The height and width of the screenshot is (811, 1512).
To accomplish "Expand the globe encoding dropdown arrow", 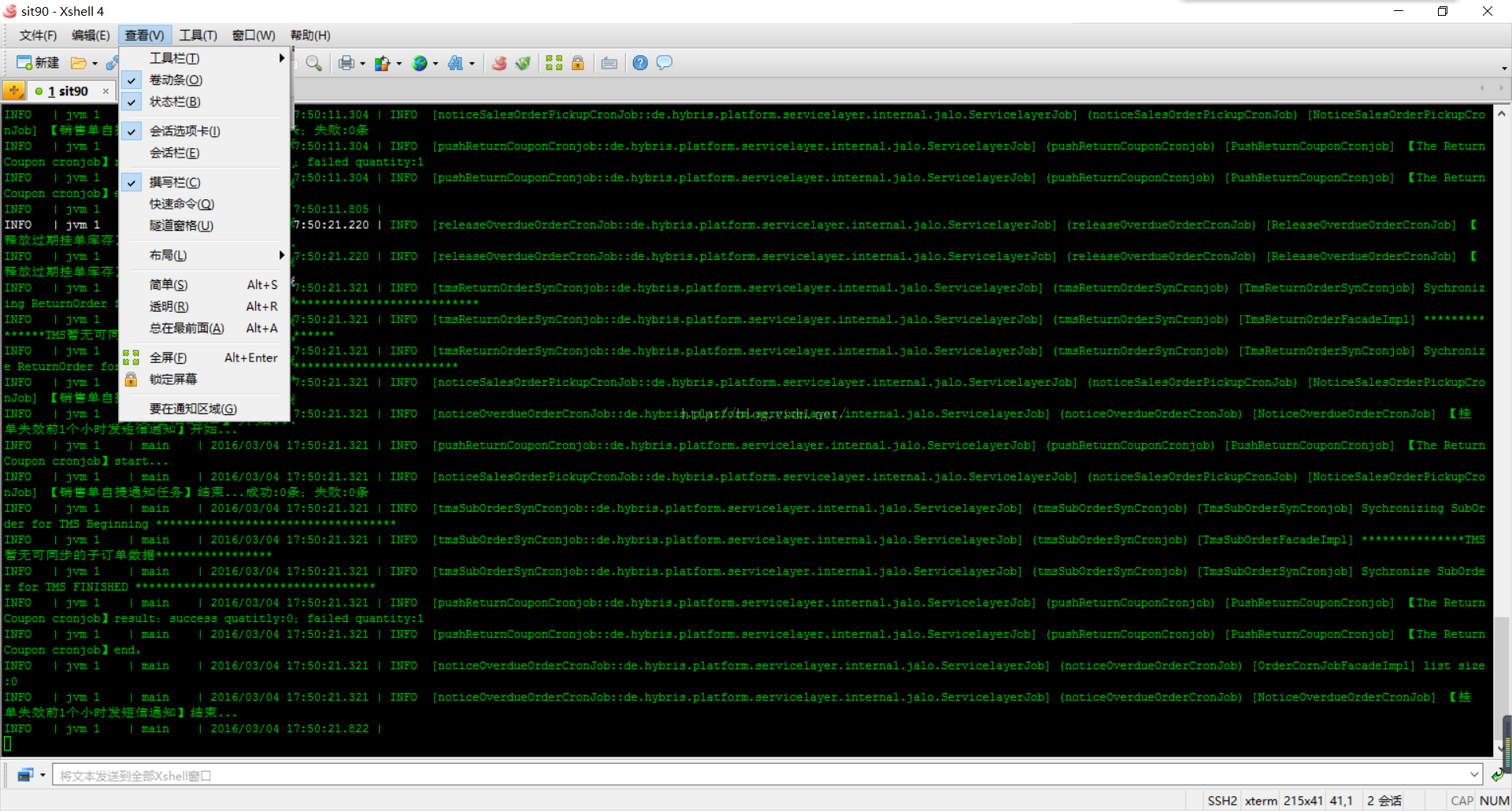I will pos(435,64).
